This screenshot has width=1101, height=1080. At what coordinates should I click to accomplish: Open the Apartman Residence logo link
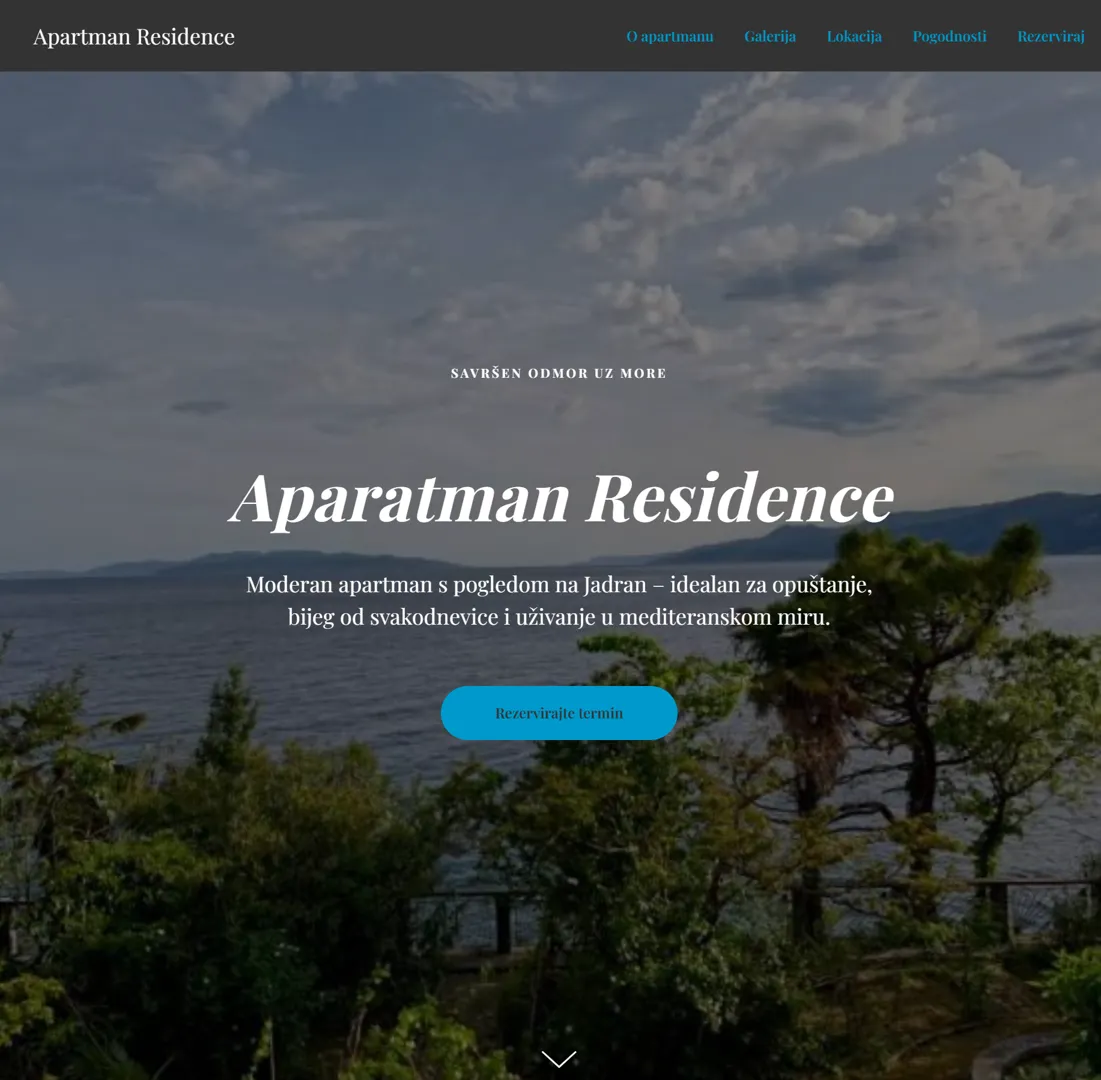pos(134,37)
